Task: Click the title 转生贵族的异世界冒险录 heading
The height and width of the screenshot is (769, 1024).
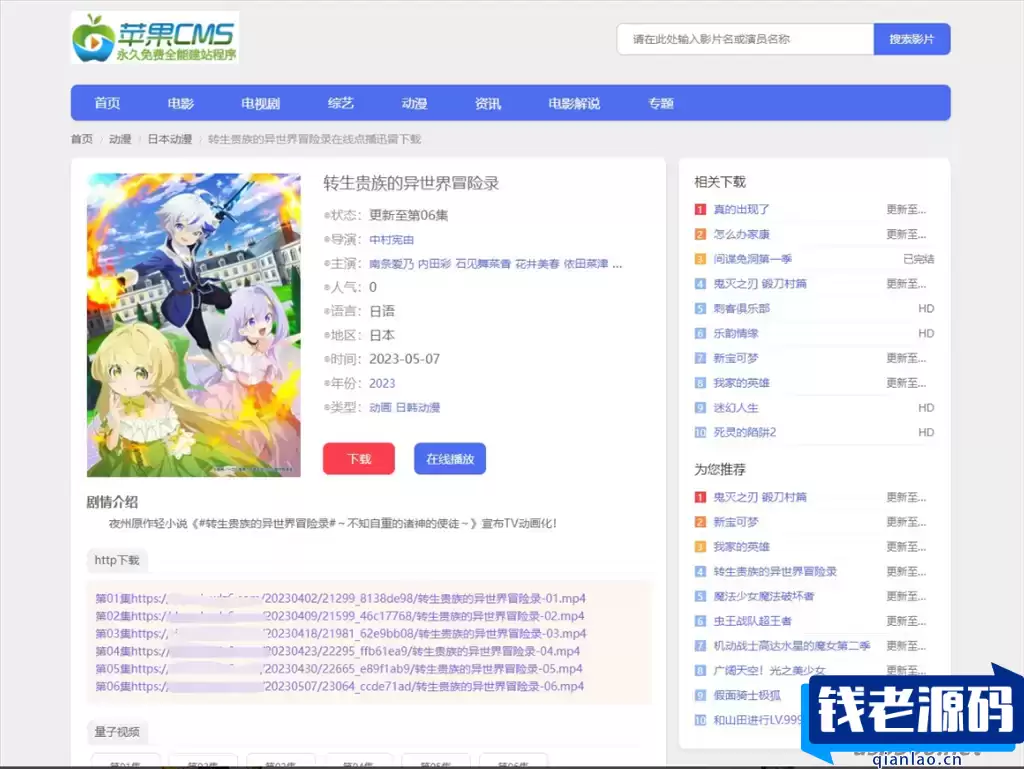Action: (411, 183)
